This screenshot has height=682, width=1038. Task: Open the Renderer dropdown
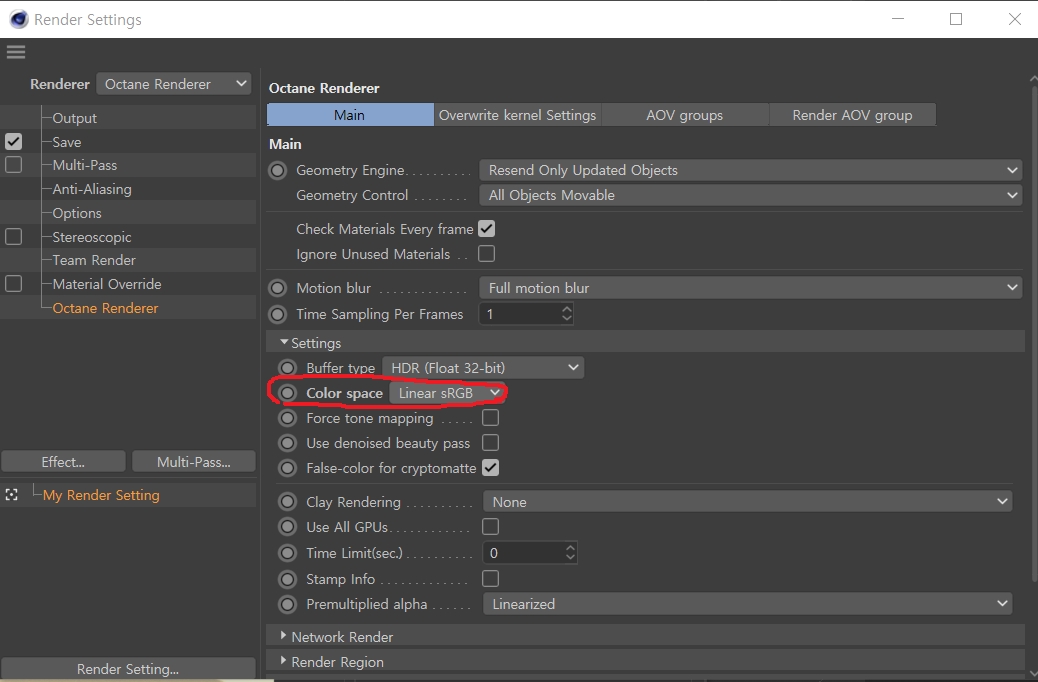pos(173,84)
